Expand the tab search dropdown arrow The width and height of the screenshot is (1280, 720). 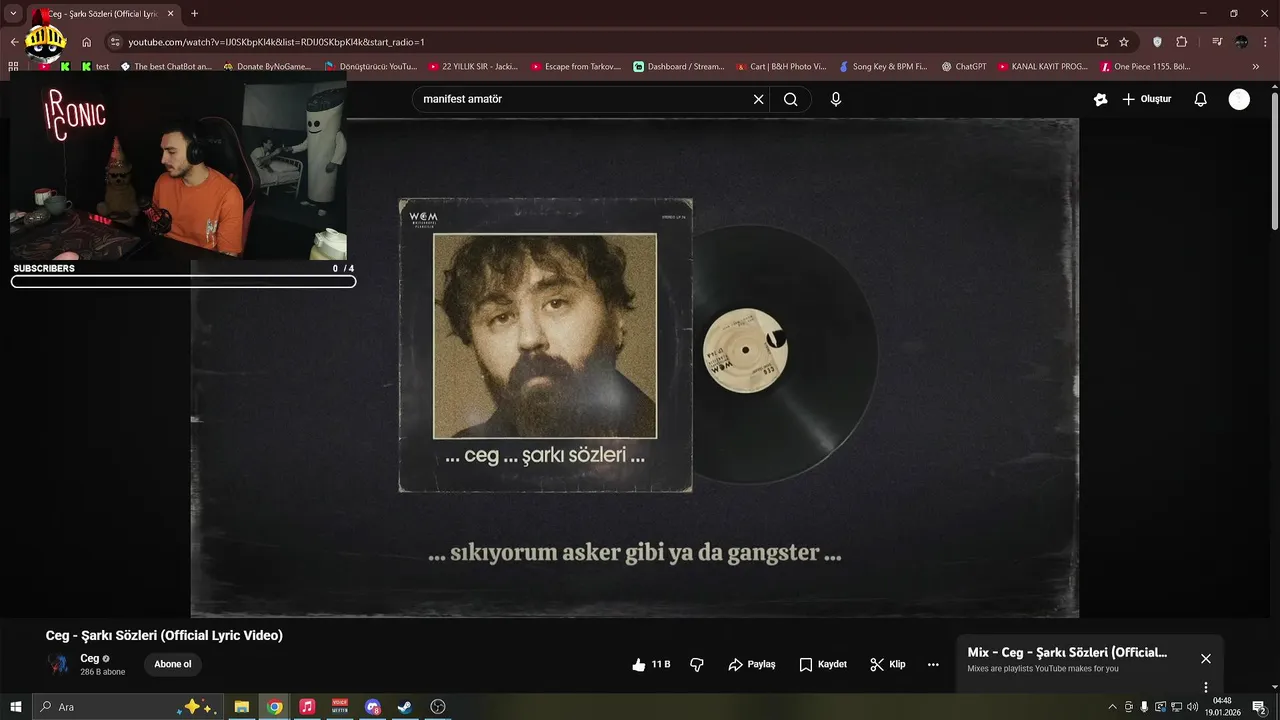[13, 13]
